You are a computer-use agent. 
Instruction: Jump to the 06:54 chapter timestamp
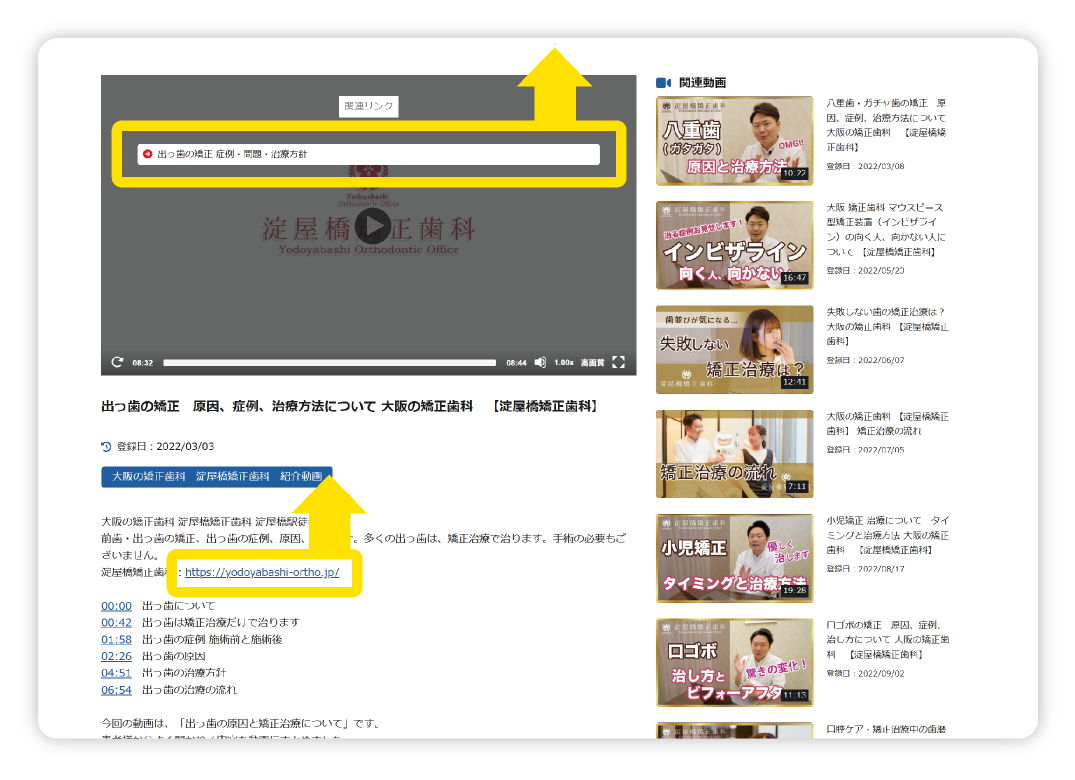tap(116, 690)
